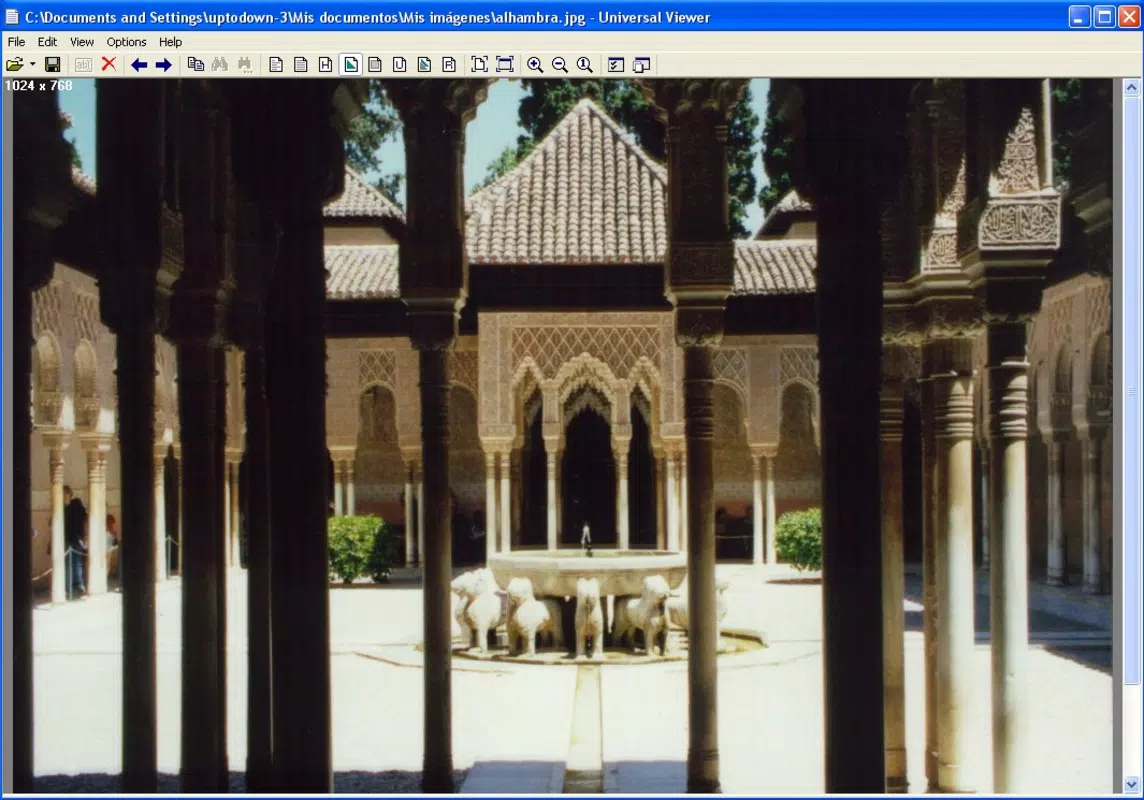
Task: Go to next file with right blue arrow
Action: [163, 65]
